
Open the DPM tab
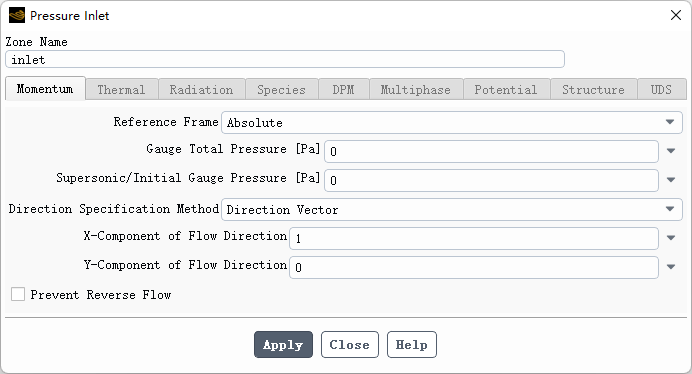click(x=343, y=90)
